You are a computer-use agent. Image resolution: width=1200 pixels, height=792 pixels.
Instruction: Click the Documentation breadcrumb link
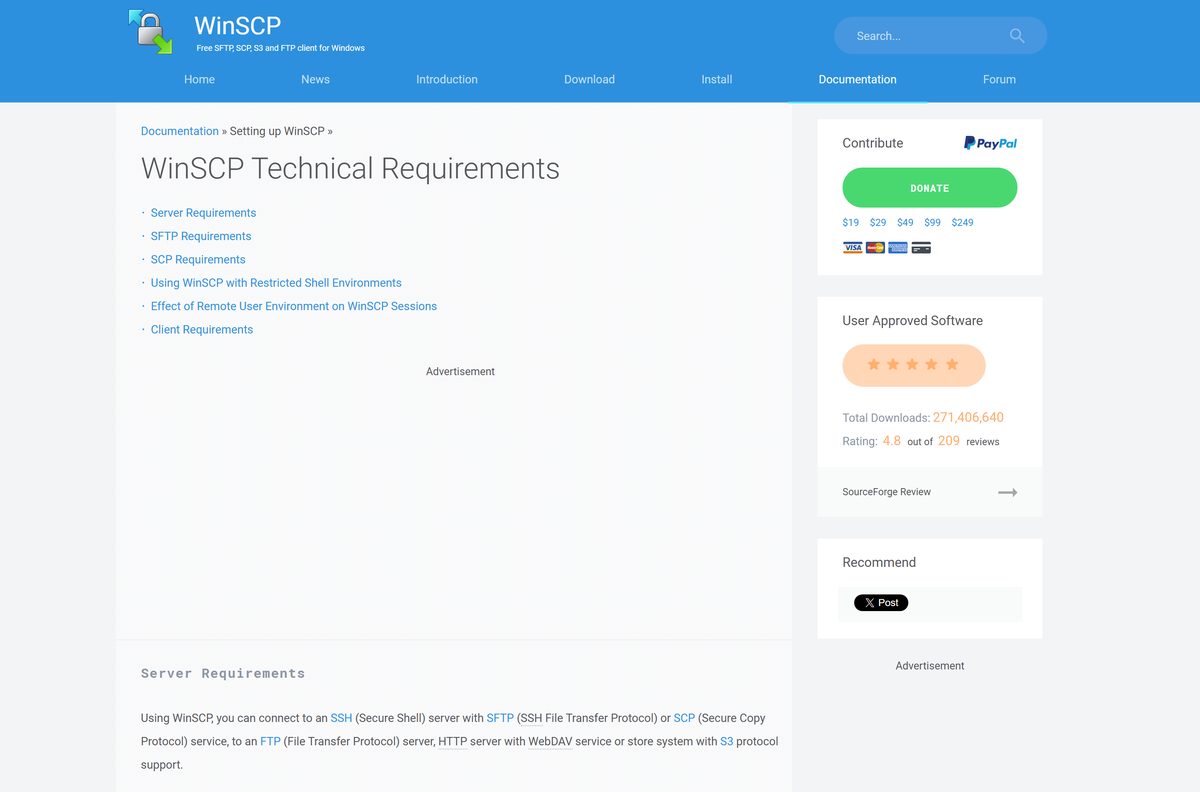pos(180,131)
